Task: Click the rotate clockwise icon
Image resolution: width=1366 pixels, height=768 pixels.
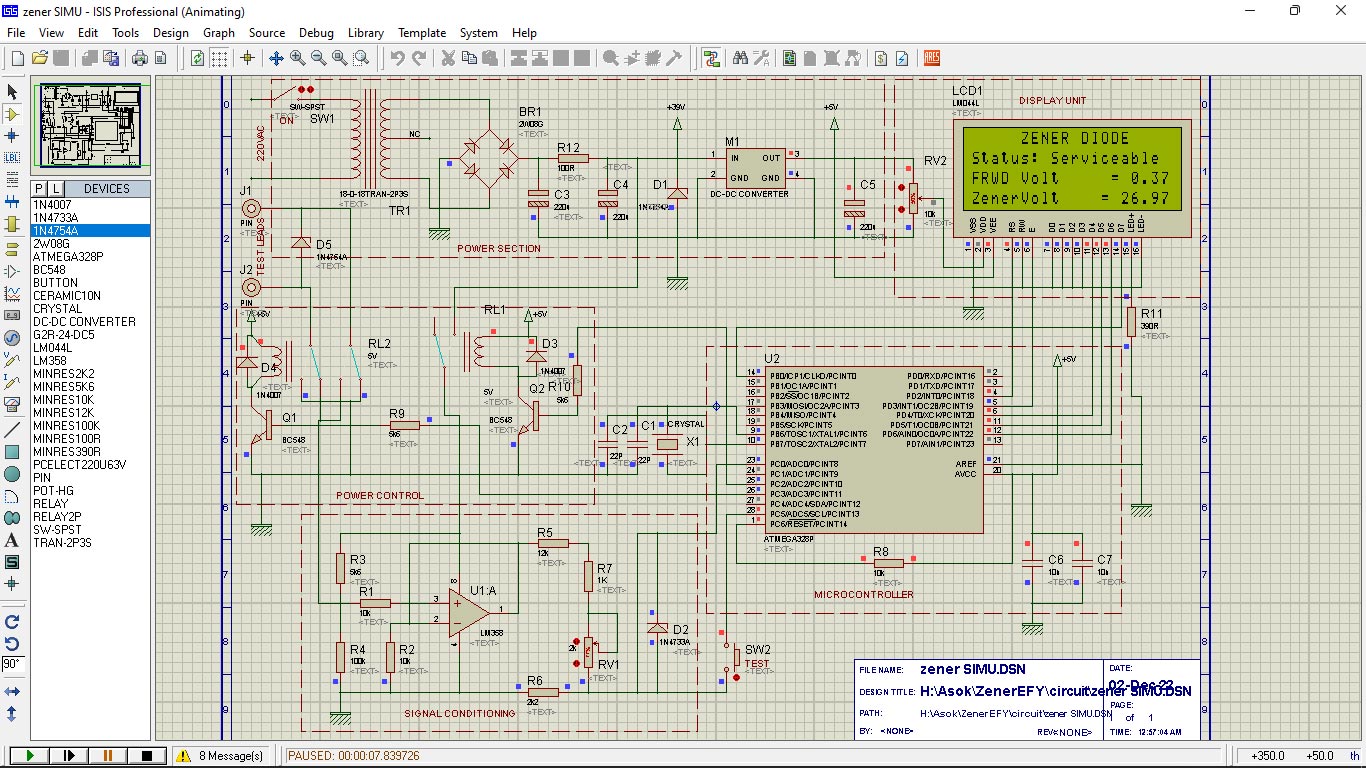Action: click(x=12, y=622)
